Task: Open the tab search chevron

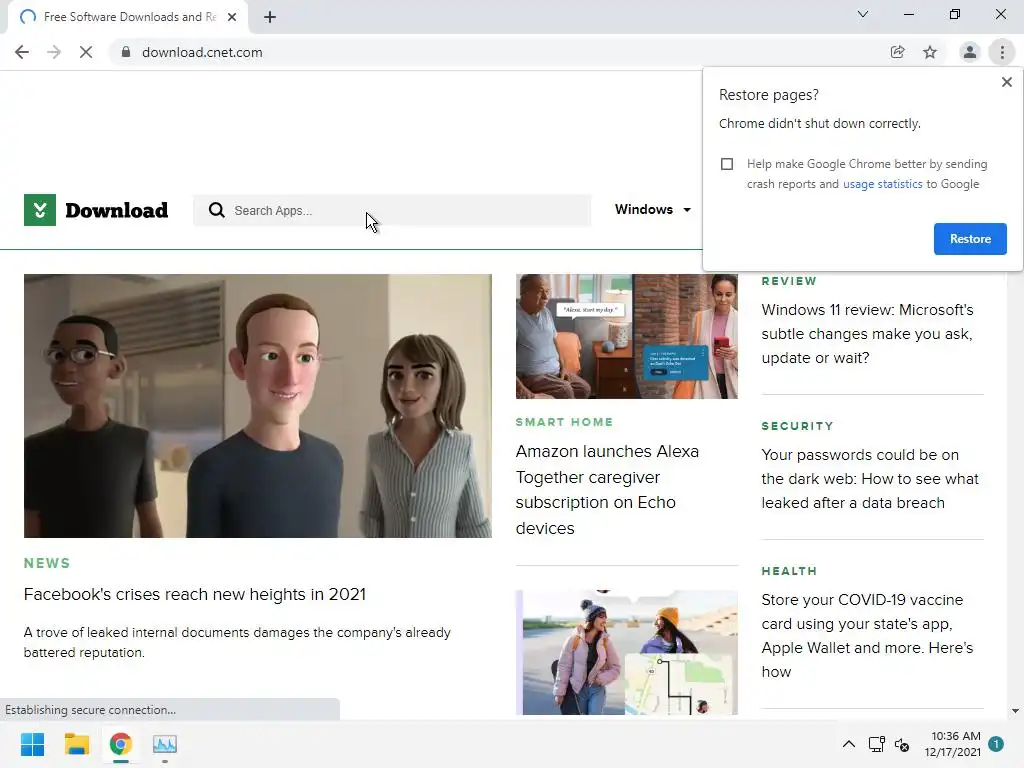Action: (x=863, y=14)
